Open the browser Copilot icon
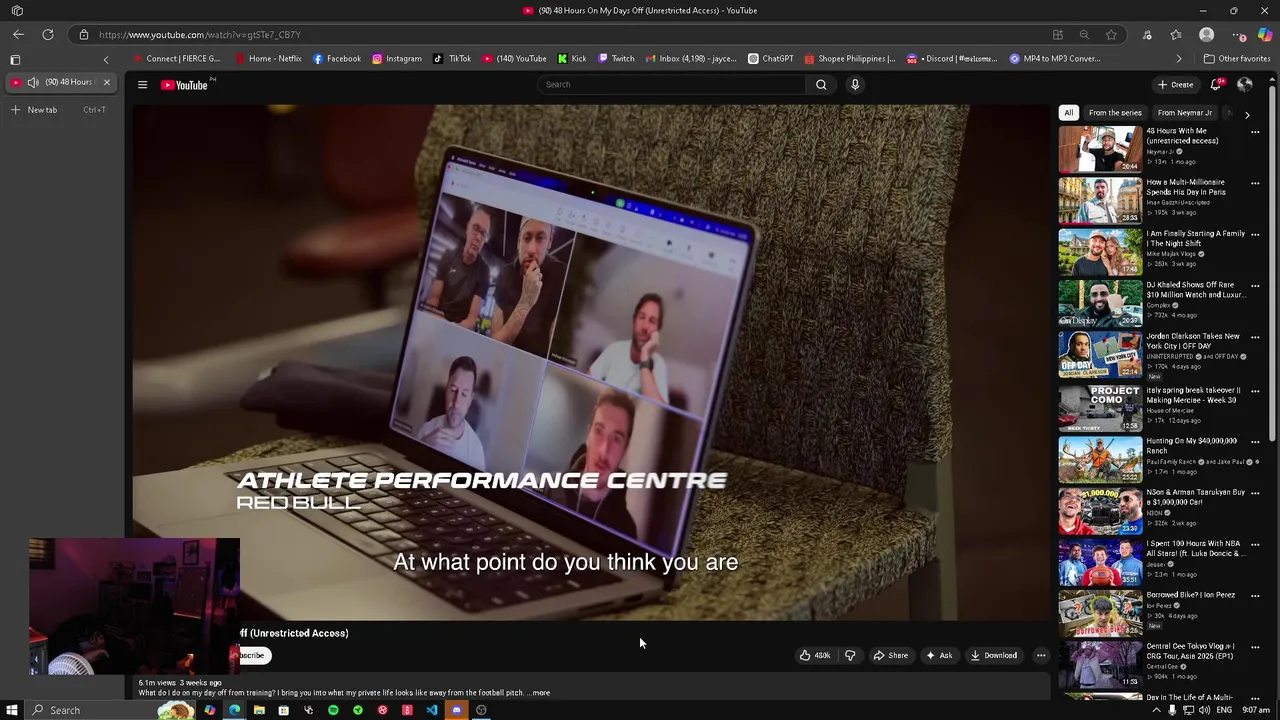The width and height of the screenshot is (1280, 720). coord(1265,35)
